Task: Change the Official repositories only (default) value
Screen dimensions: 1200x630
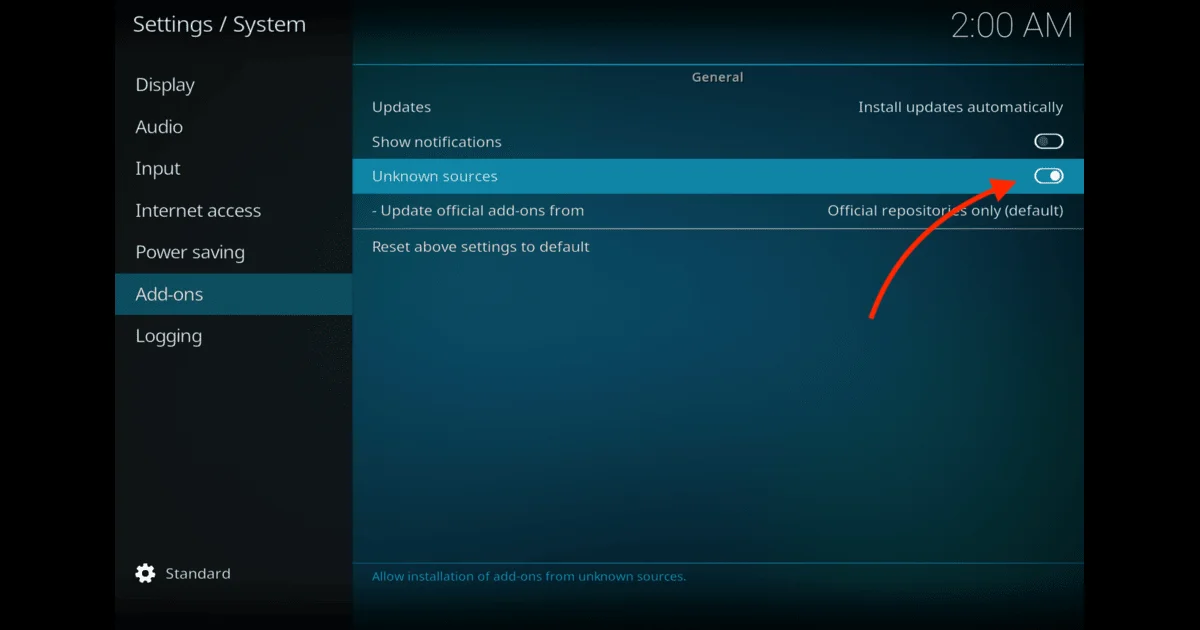Action: coord(944,210)
